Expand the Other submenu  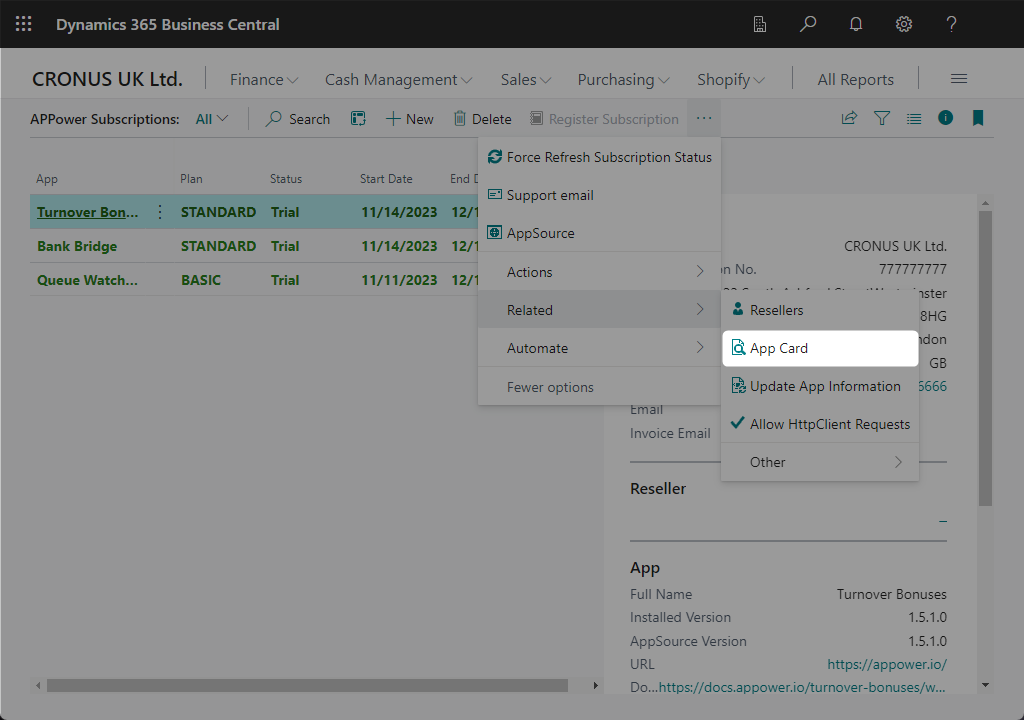819,462
